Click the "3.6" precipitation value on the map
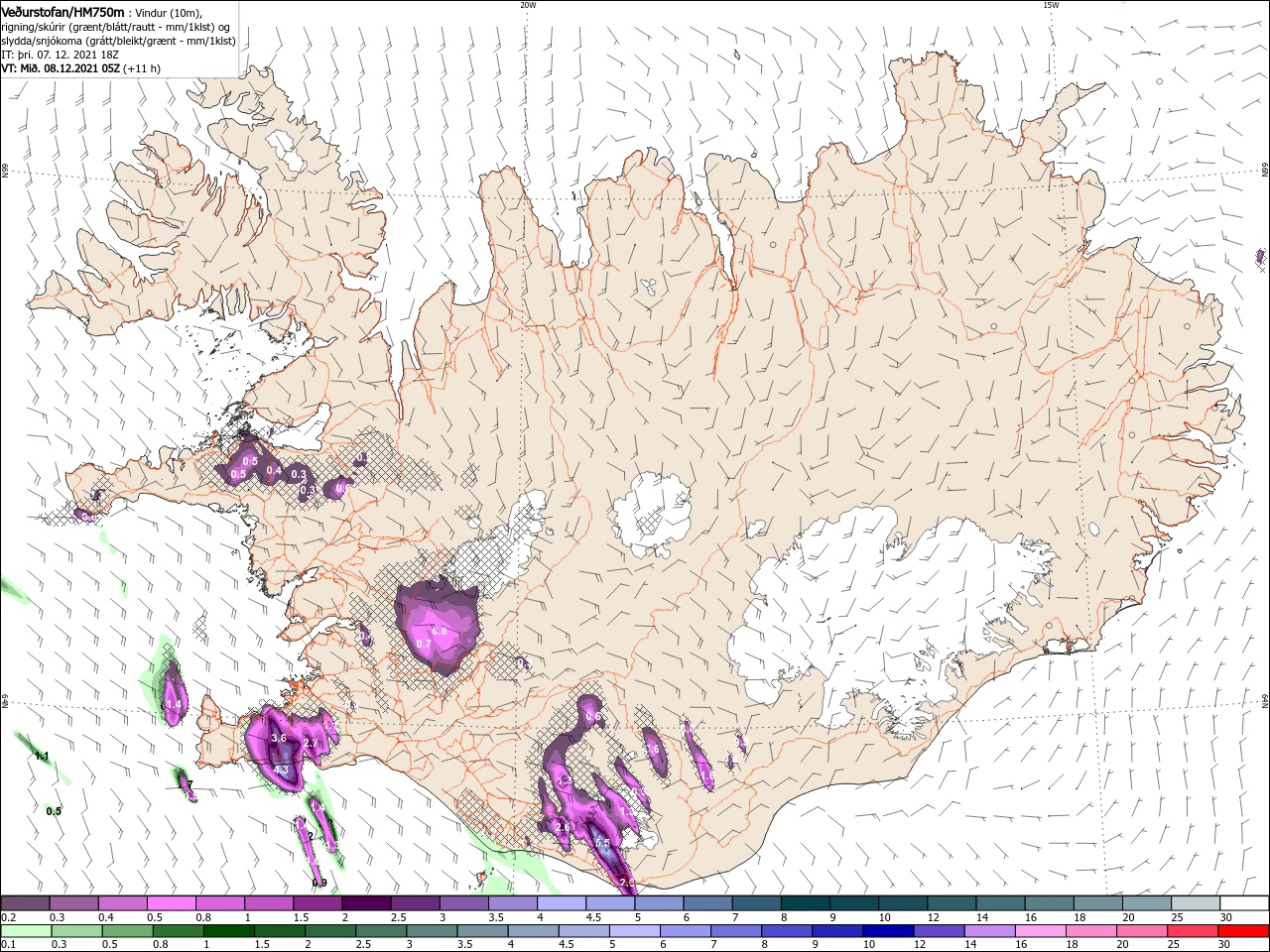The height and width of the screenshot is (952, 1270). click(279, 738)
